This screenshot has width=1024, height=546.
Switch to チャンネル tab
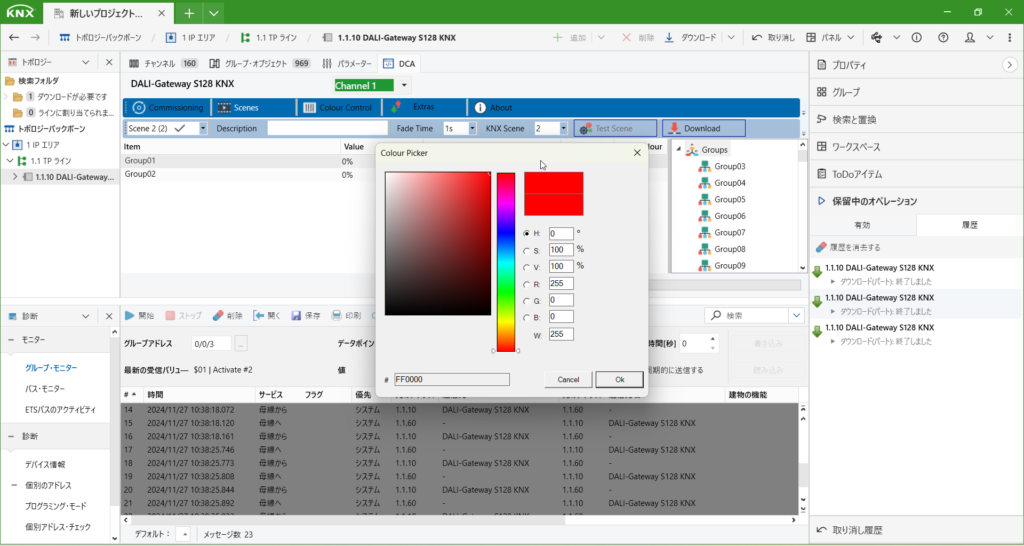point(163,63)
